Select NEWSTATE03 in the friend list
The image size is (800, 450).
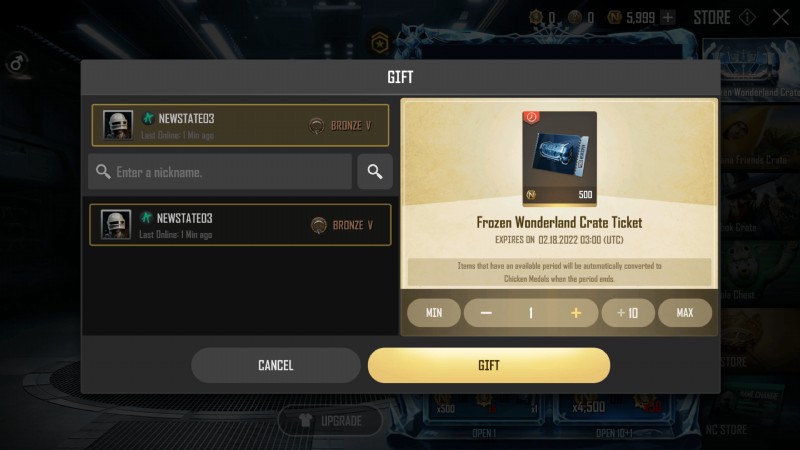pos(240,225)
